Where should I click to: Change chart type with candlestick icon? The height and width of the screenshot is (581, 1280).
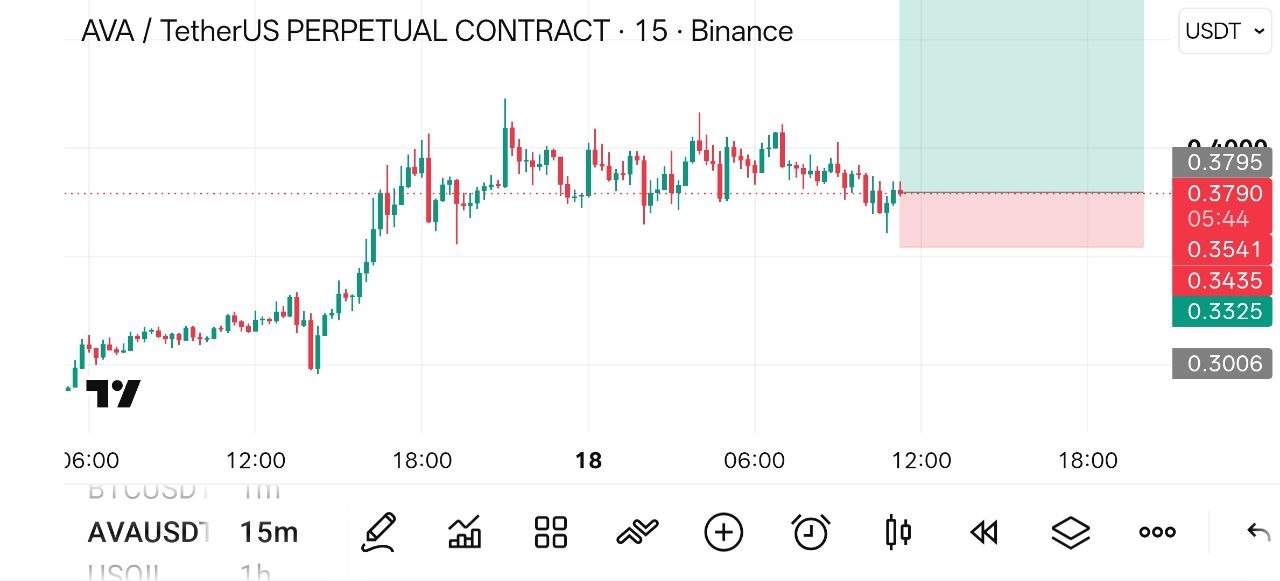coord(898,532)
